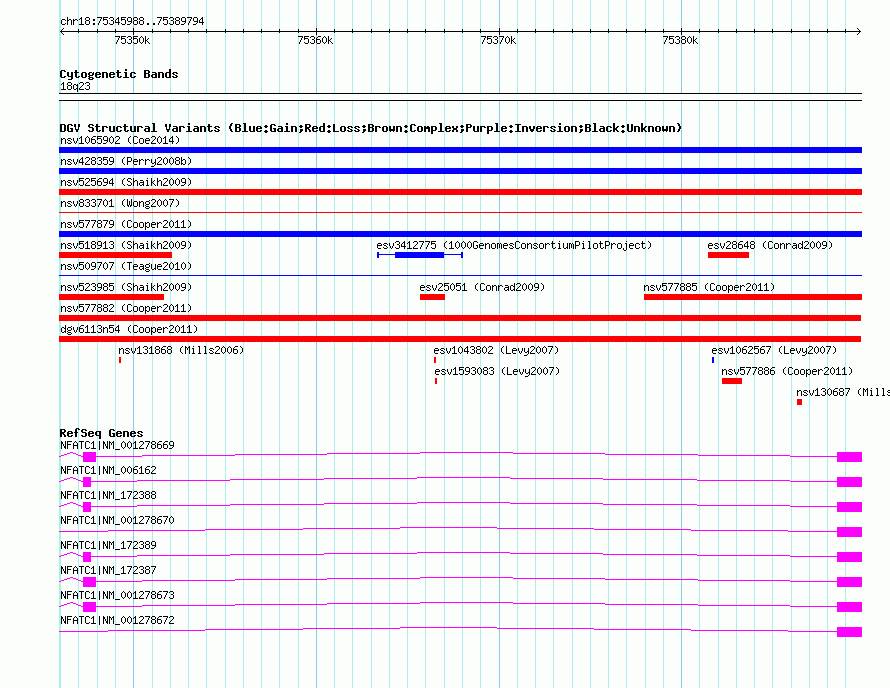This screenshot has height=688, width=890.
Task: Select right-end exon of NM_006162 transcript
Action: point(850,482)
